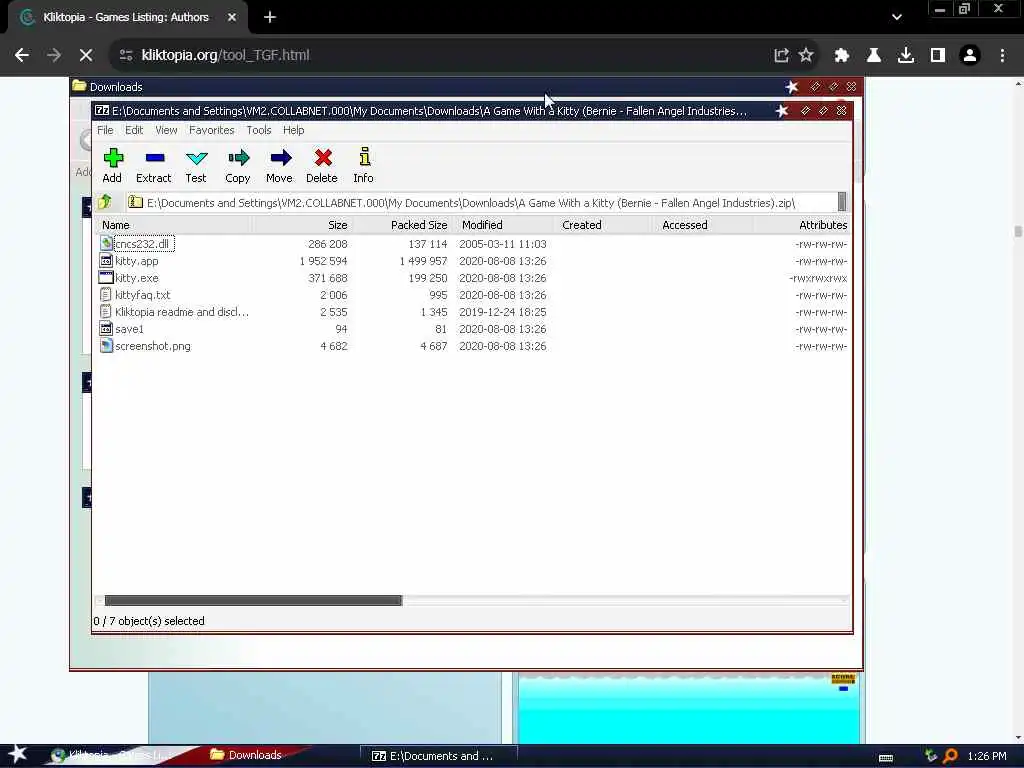This screenshot has width=1024, height=768.
Task: Select the kitty.app file
Action: pos(136,261)
